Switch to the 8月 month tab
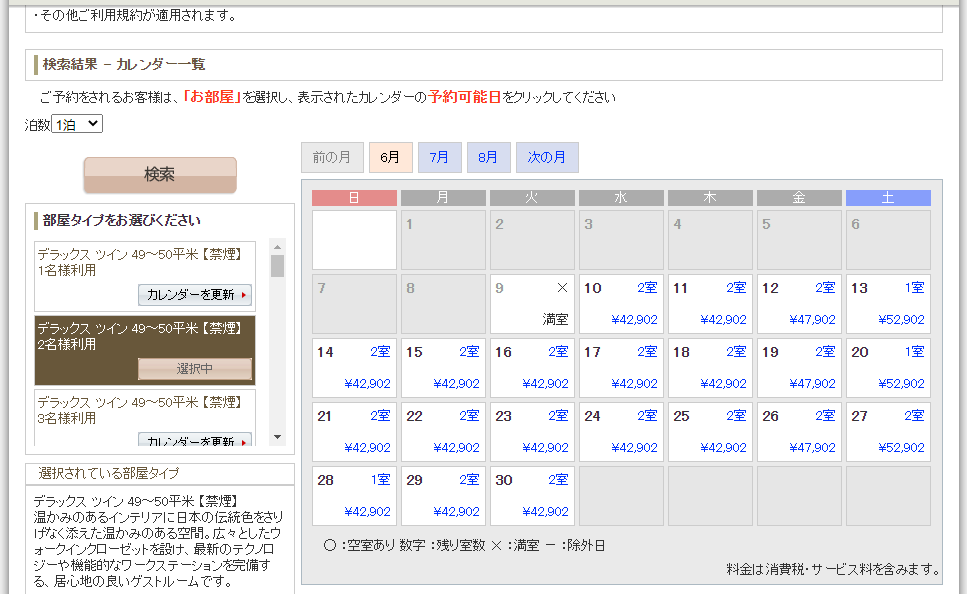This screenshot has width=967, height=594. click(488, 157)
